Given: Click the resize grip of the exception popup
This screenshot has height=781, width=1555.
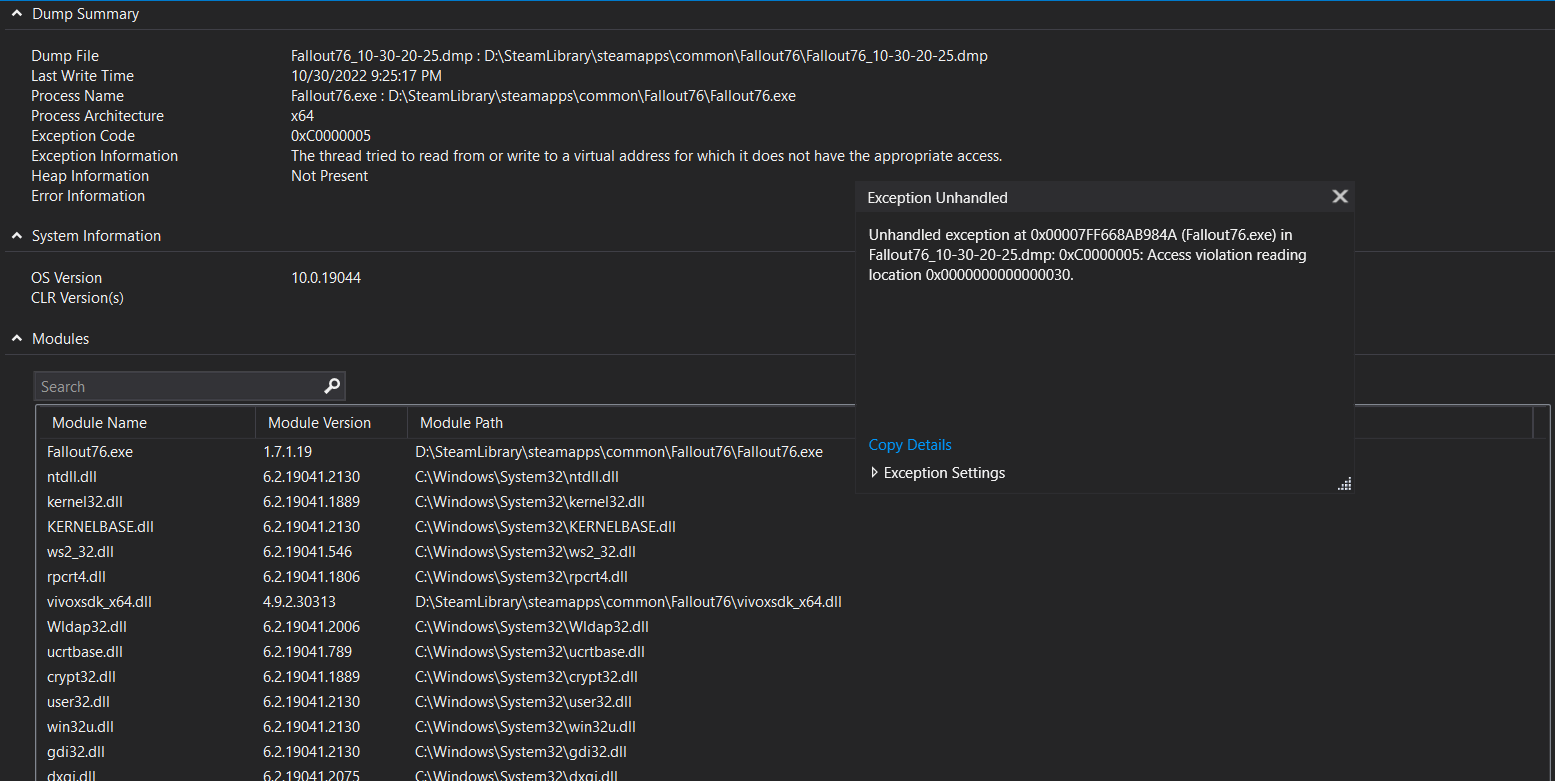Looking at the screenshot, I should pyautogui.click(x=1344, y=484).
